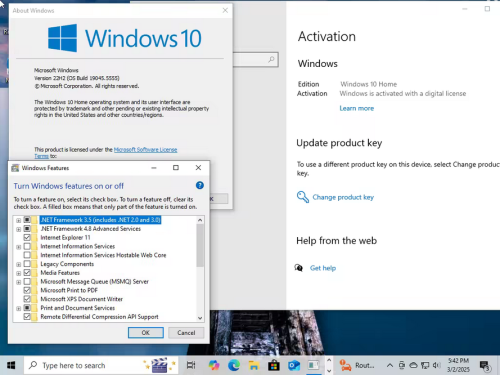Click the Meet Now tray icon
The width and height of the screenshot is (500, 375).
tap(402, 365)
